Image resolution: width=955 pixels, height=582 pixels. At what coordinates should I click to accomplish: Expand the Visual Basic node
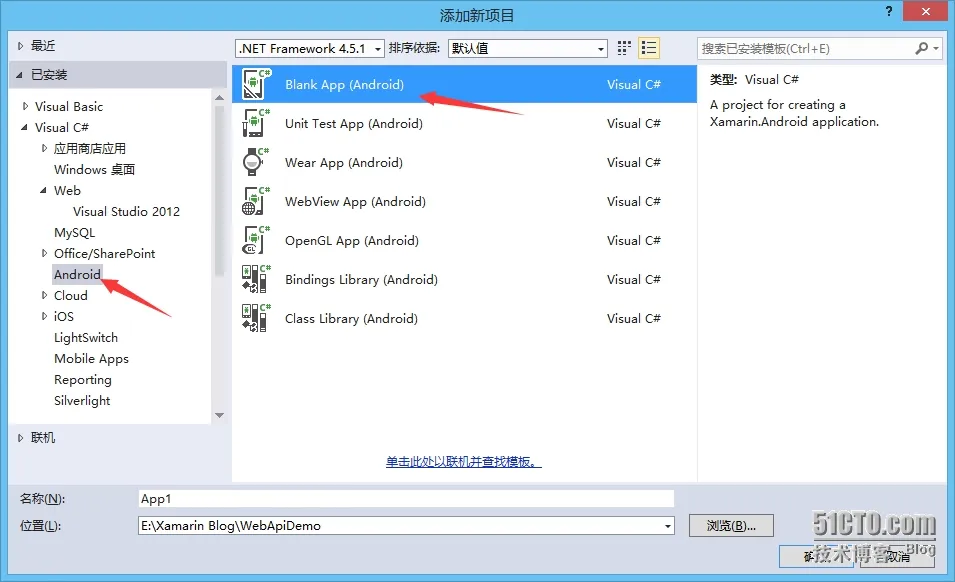tap(25, 107)
